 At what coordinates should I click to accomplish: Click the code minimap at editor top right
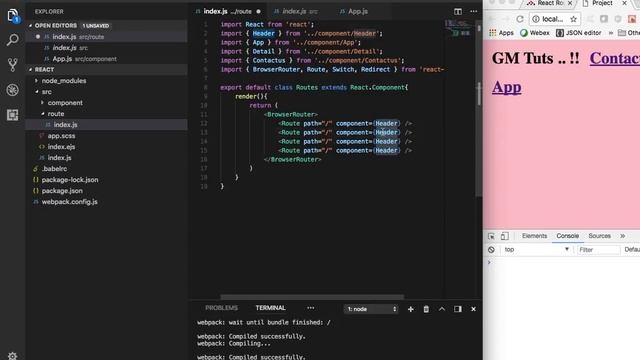point(458,29)
